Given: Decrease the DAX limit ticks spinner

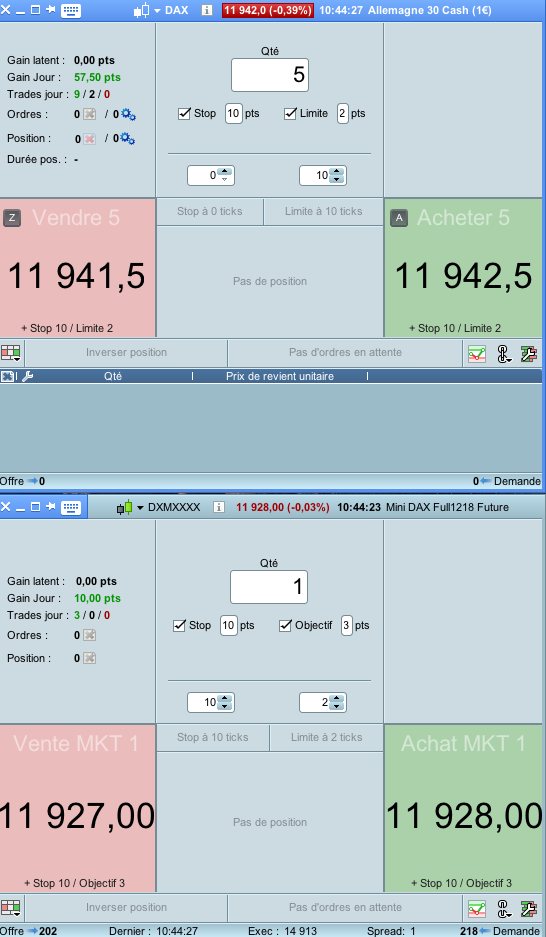Looking at the screenshot, I should coord(337,179).
